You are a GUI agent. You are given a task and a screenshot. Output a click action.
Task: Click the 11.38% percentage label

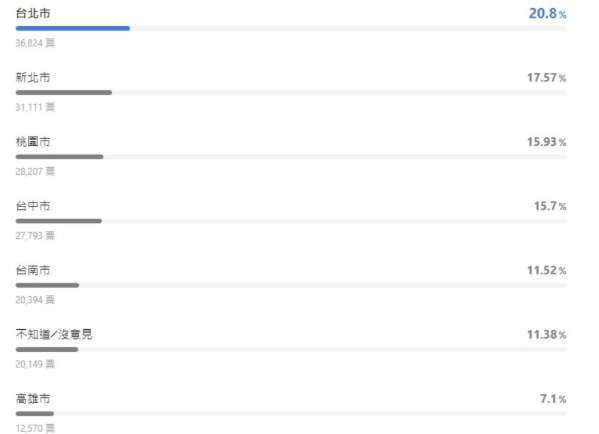coord(547,335)
